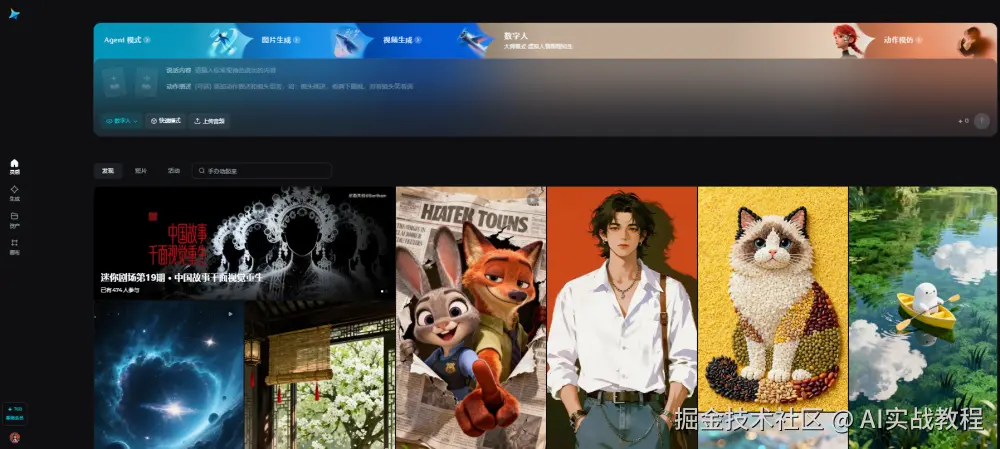The width and height of the screenshot is (1000, 449).
Task: Click arrow icon beside motion imitation label
Action: click(919, 40)
